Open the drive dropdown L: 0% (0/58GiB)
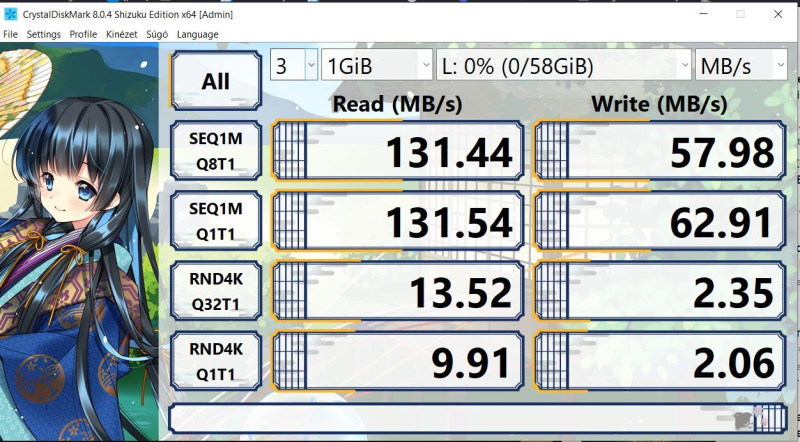Viewport: 800px width, 442px height. (x=564, y=65)
